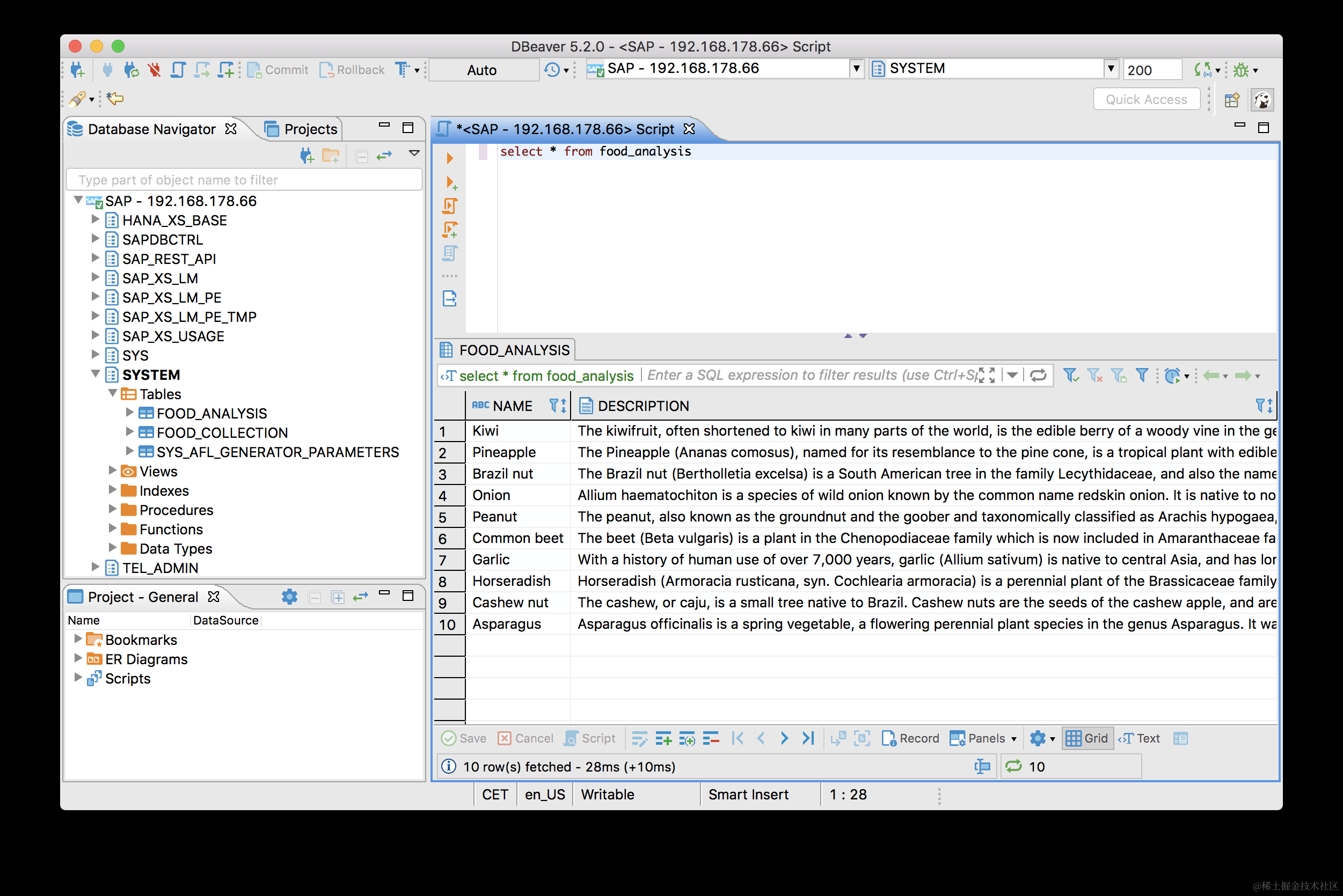Toggle the Record view button
Viewport: 1343px width, 896px height.
910,738
